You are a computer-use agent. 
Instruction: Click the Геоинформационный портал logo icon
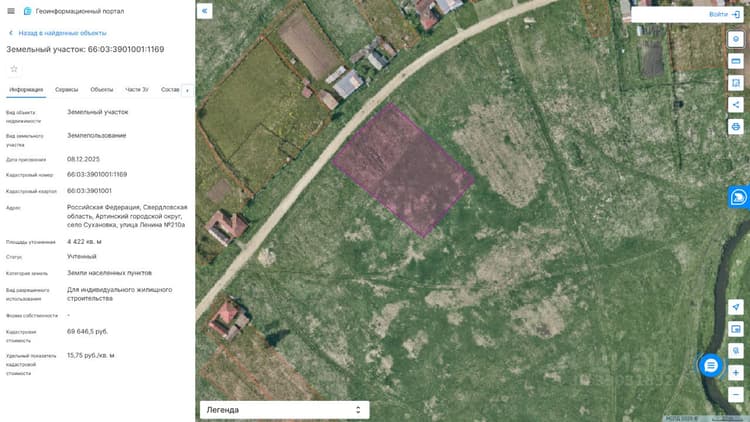[x=27, y=11]
